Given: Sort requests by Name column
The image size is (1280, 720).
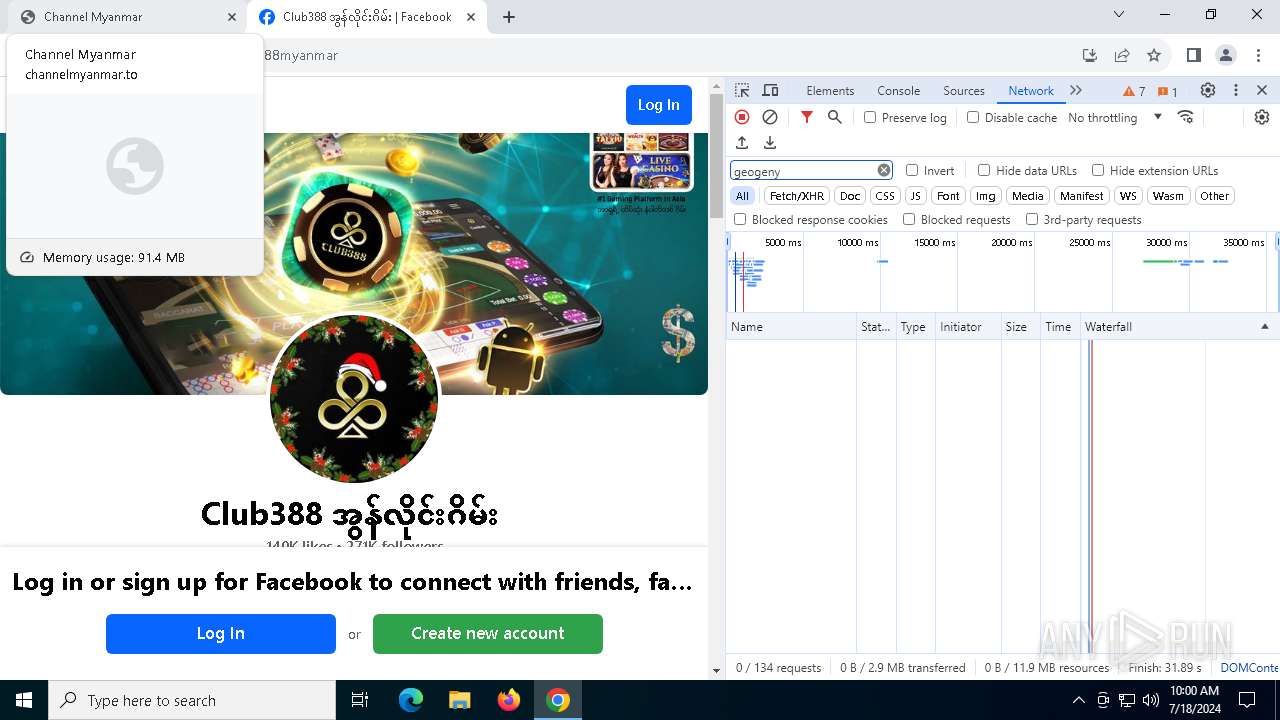Looking at the screenshot, I should 791,327.
